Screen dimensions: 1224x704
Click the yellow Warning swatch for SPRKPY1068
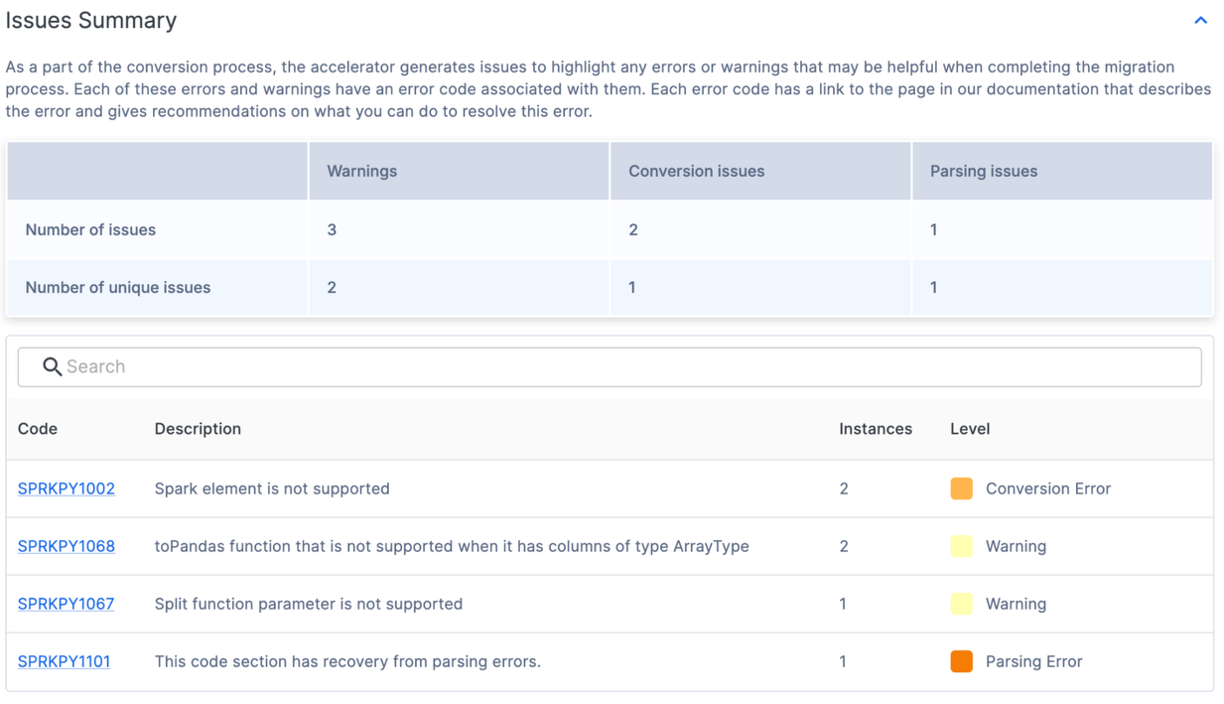click(x=961, y=546)
